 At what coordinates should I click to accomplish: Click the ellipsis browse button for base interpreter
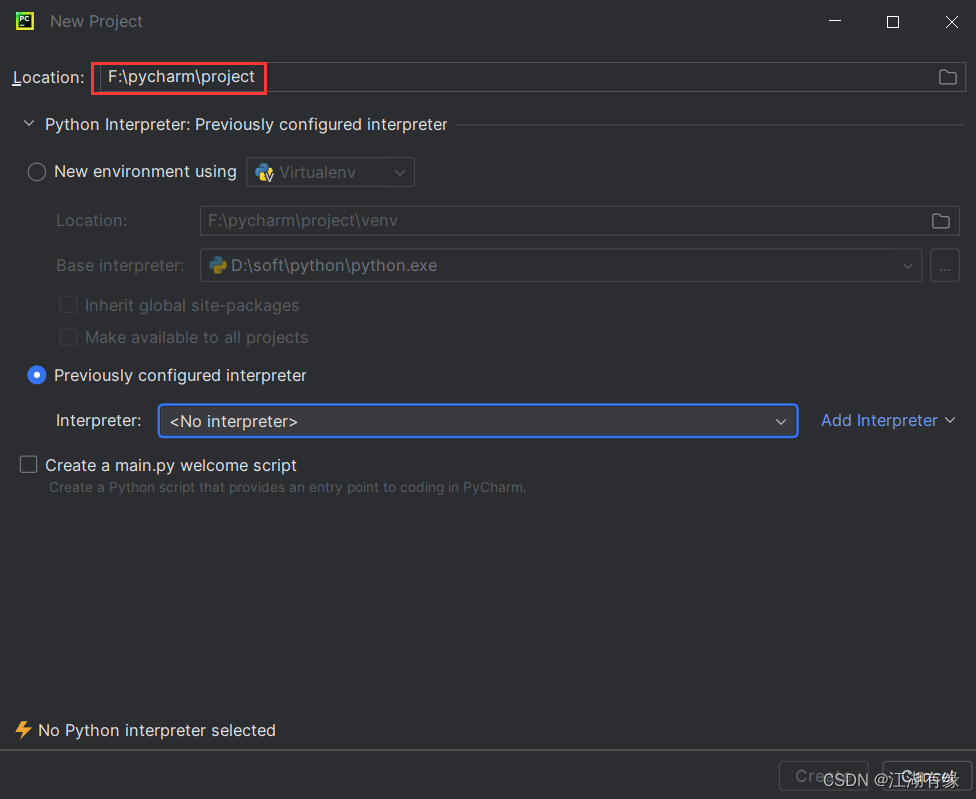945,266
